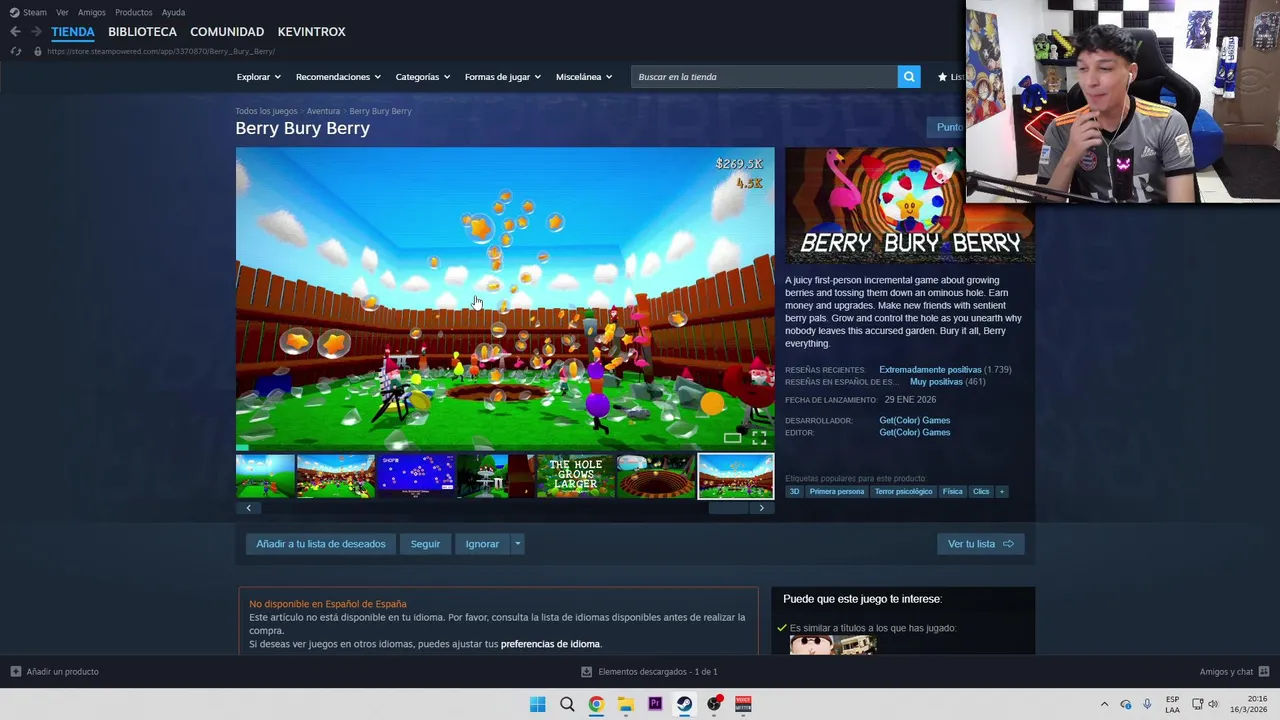Open the Ayuda menu

pyautogui.click(x=173, y=12)
